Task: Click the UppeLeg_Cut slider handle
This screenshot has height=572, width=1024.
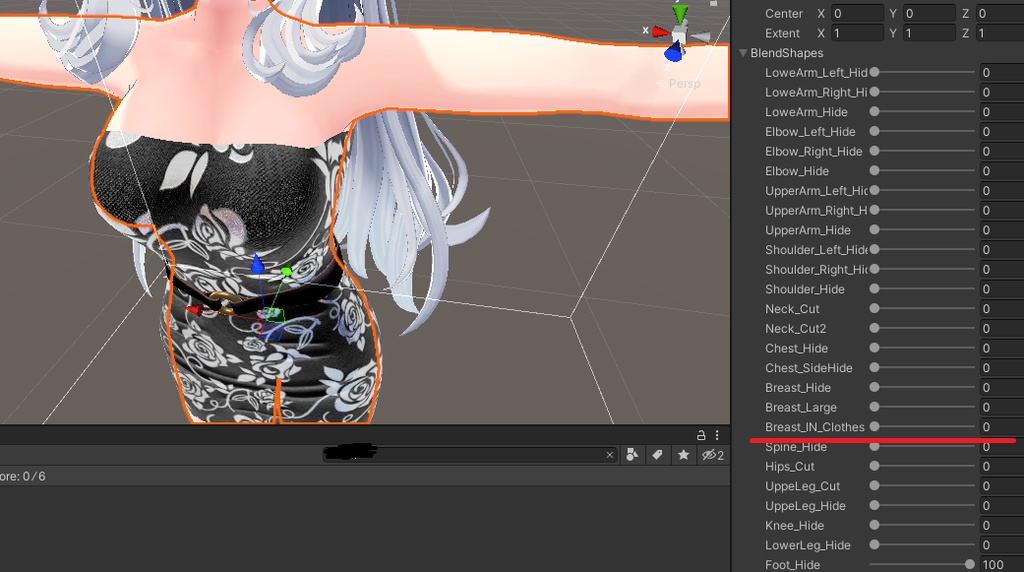Action: (874, 486)
